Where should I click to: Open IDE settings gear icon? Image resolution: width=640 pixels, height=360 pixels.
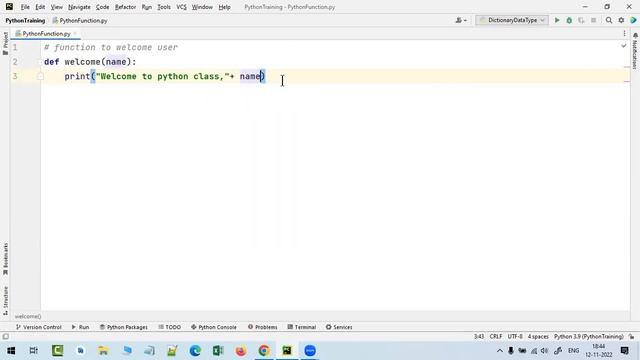point(621,20)
